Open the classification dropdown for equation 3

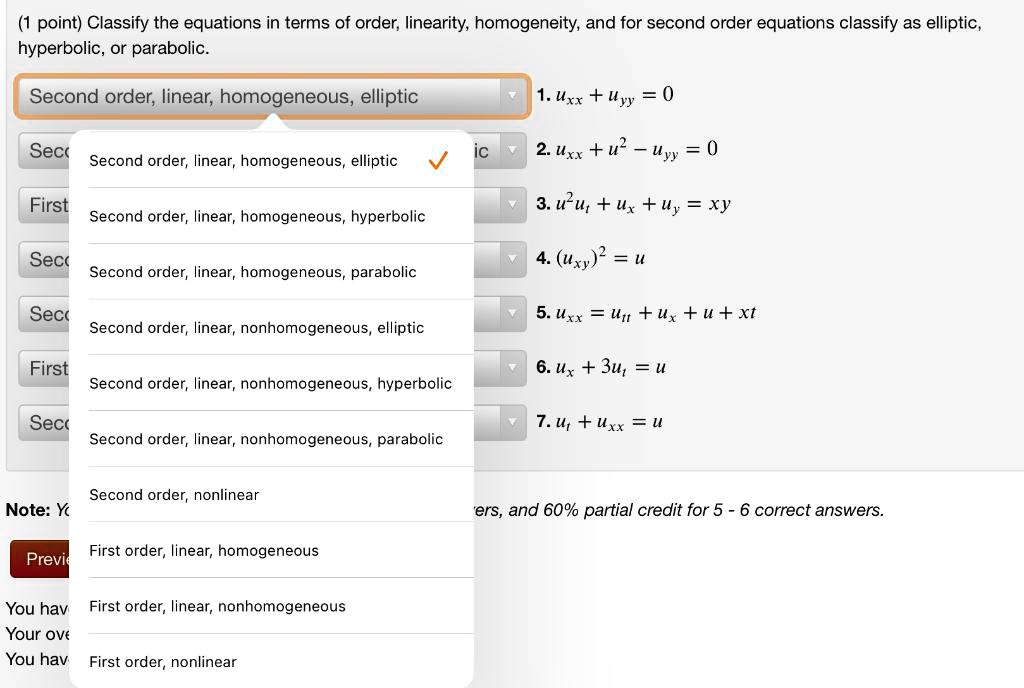coord(512,205)
